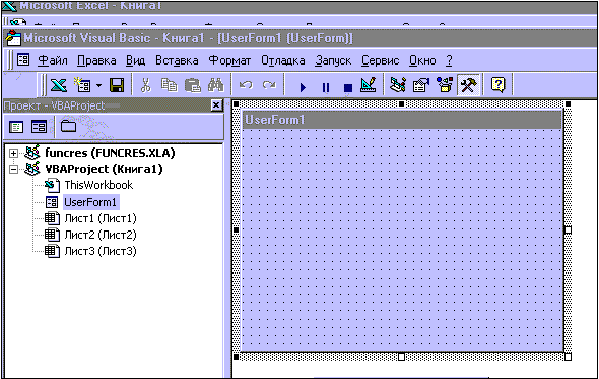Click the form's bottom-middle resize handle
The width and height of the screenshot is (599, 379).
click(x=401, y=357)
